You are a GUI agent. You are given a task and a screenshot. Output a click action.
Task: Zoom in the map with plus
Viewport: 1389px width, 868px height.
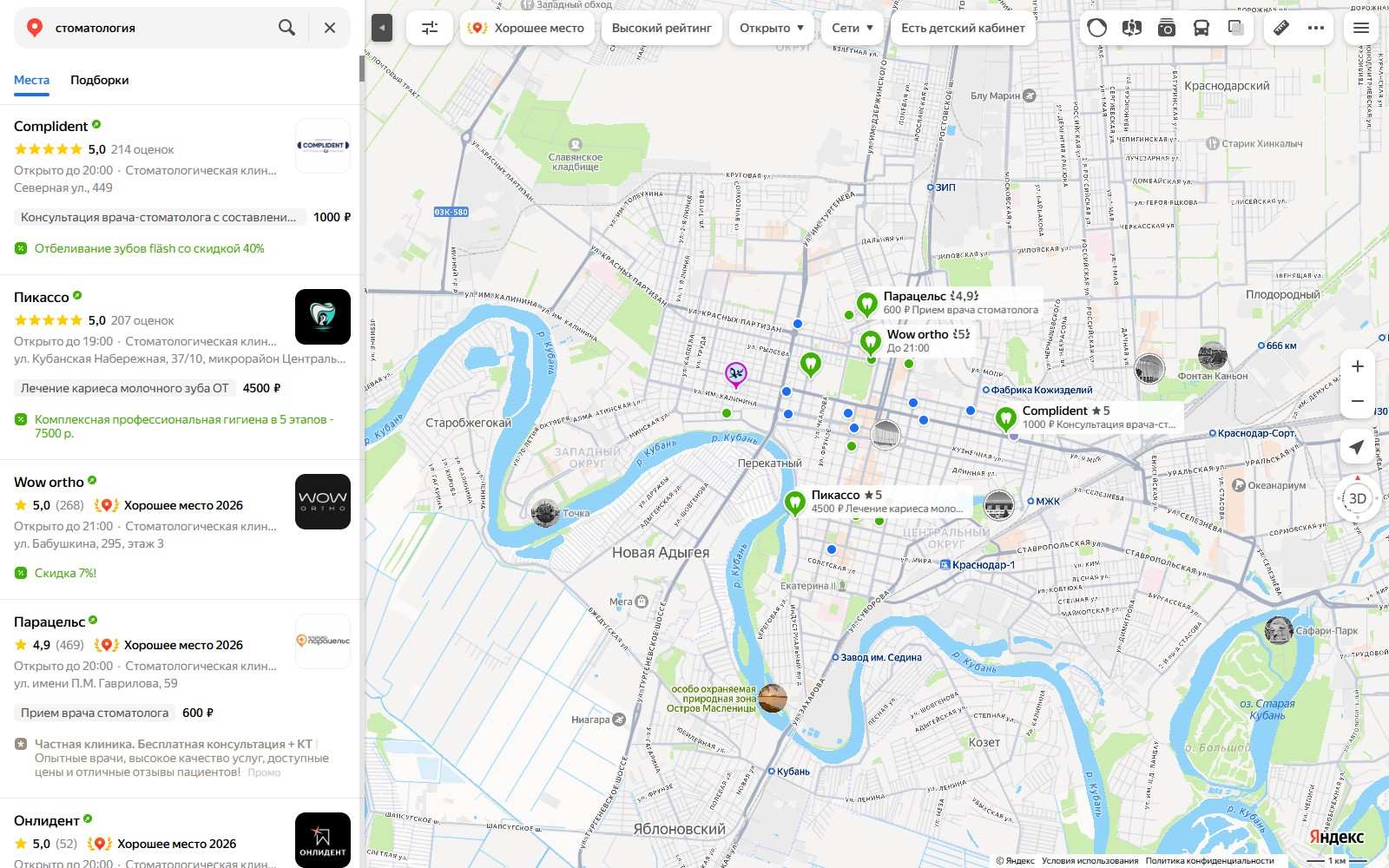click(x=1358, y=366)
